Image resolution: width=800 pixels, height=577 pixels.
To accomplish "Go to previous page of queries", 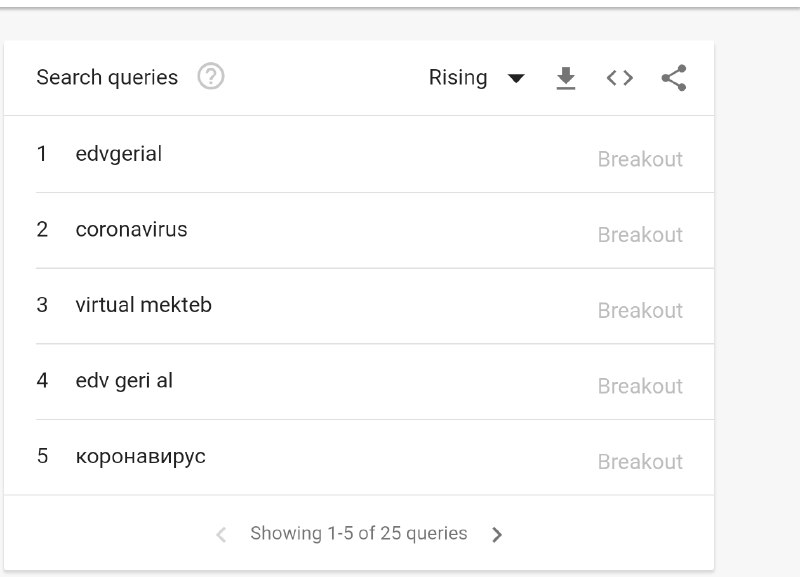I will [x=221, y=534].
